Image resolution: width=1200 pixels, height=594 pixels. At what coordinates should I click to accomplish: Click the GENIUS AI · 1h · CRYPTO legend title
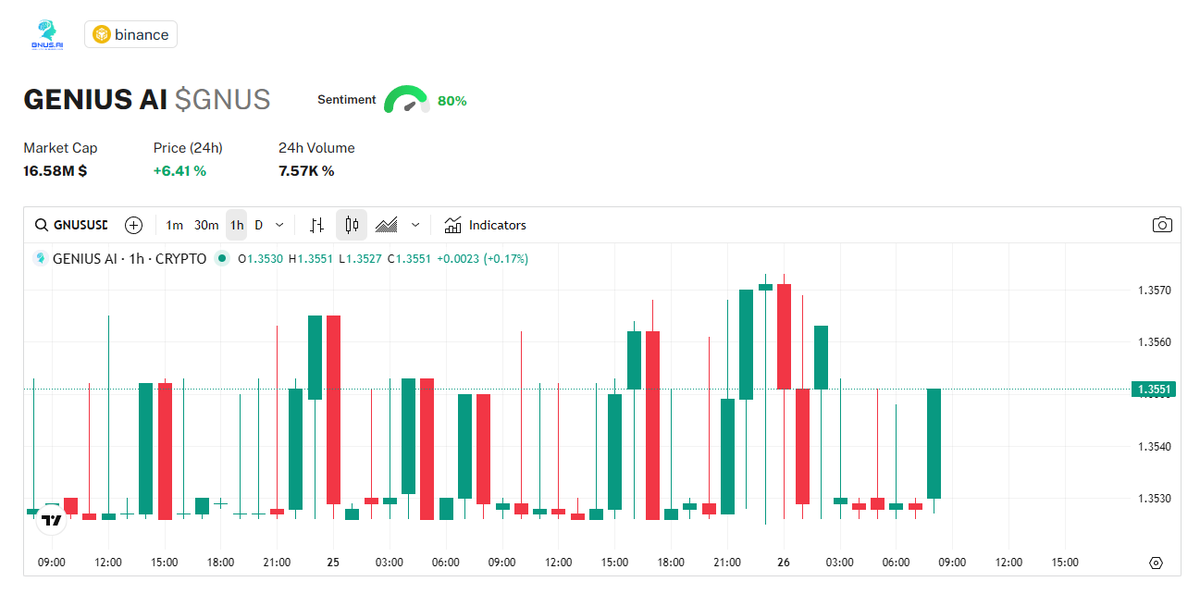(129, 259)
